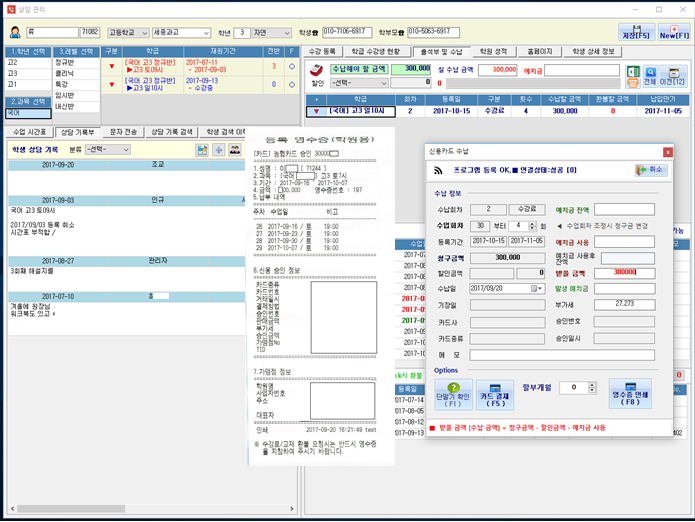Click the 취소 cancel icon in card dialog
695x522 pixels.
(x=649, y=170)
